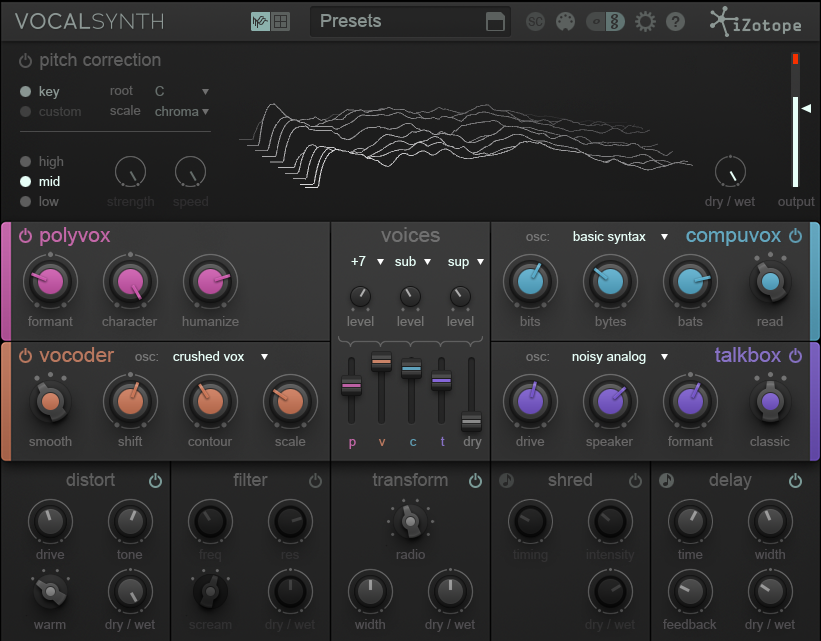Click the vocoder shift knob
This screenshot has width=821, height=641.
(x=130, y=402)
